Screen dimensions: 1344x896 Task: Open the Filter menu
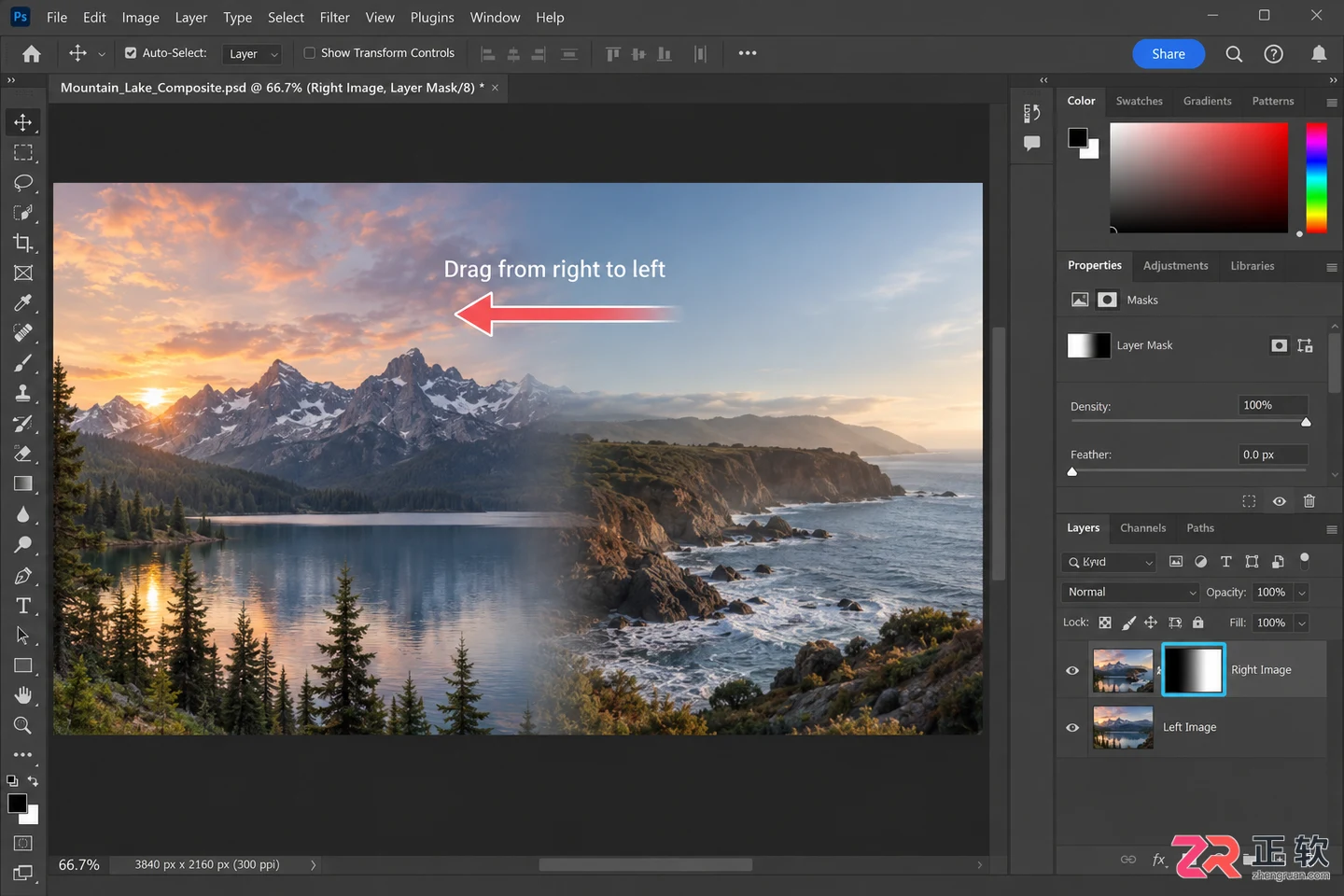[334, 17]
